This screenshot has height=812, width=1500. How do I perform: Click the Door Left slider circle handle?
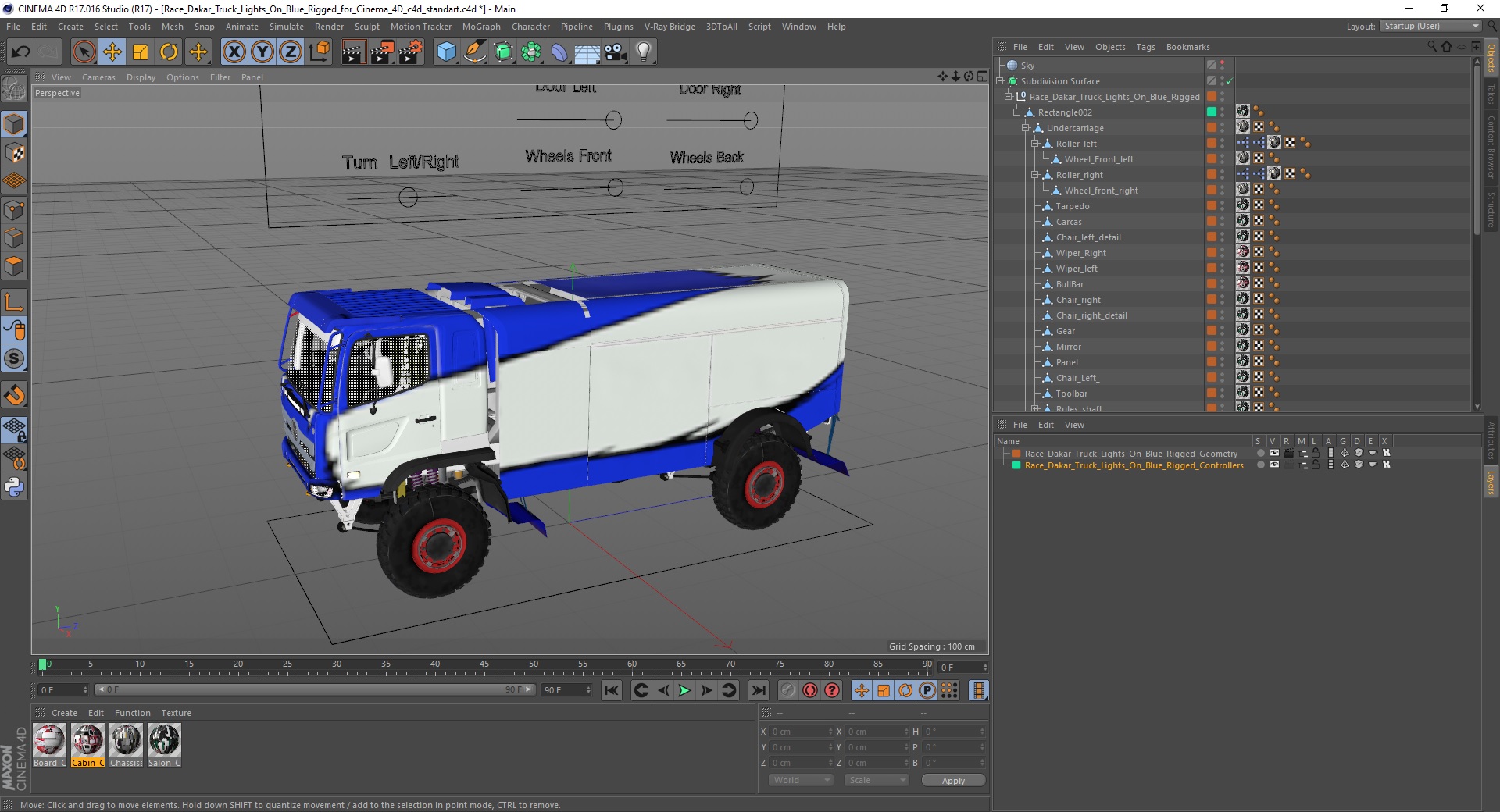click(x=613, y=120)
